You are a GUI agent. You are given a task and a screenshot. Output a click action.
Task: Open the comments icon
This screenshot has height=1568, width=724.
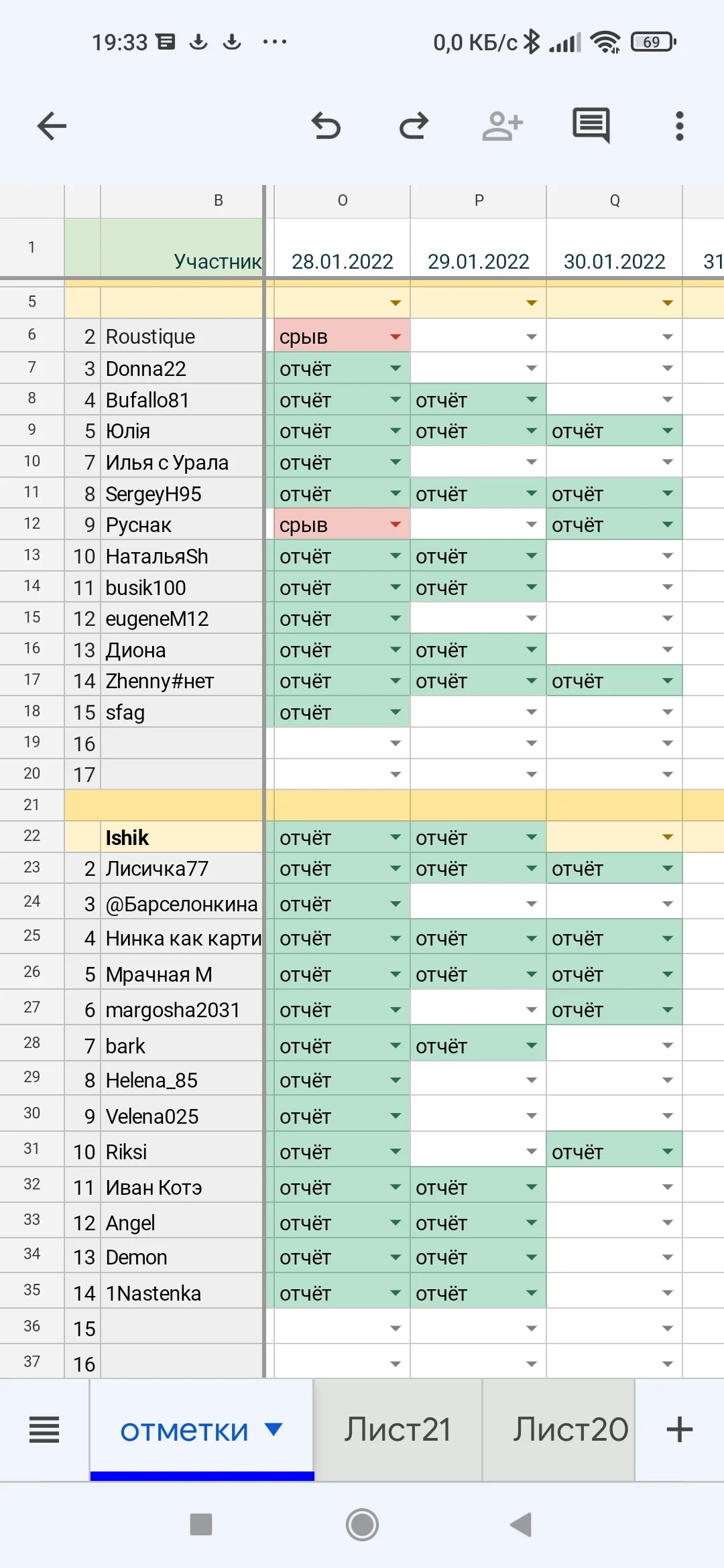point(591,125)
